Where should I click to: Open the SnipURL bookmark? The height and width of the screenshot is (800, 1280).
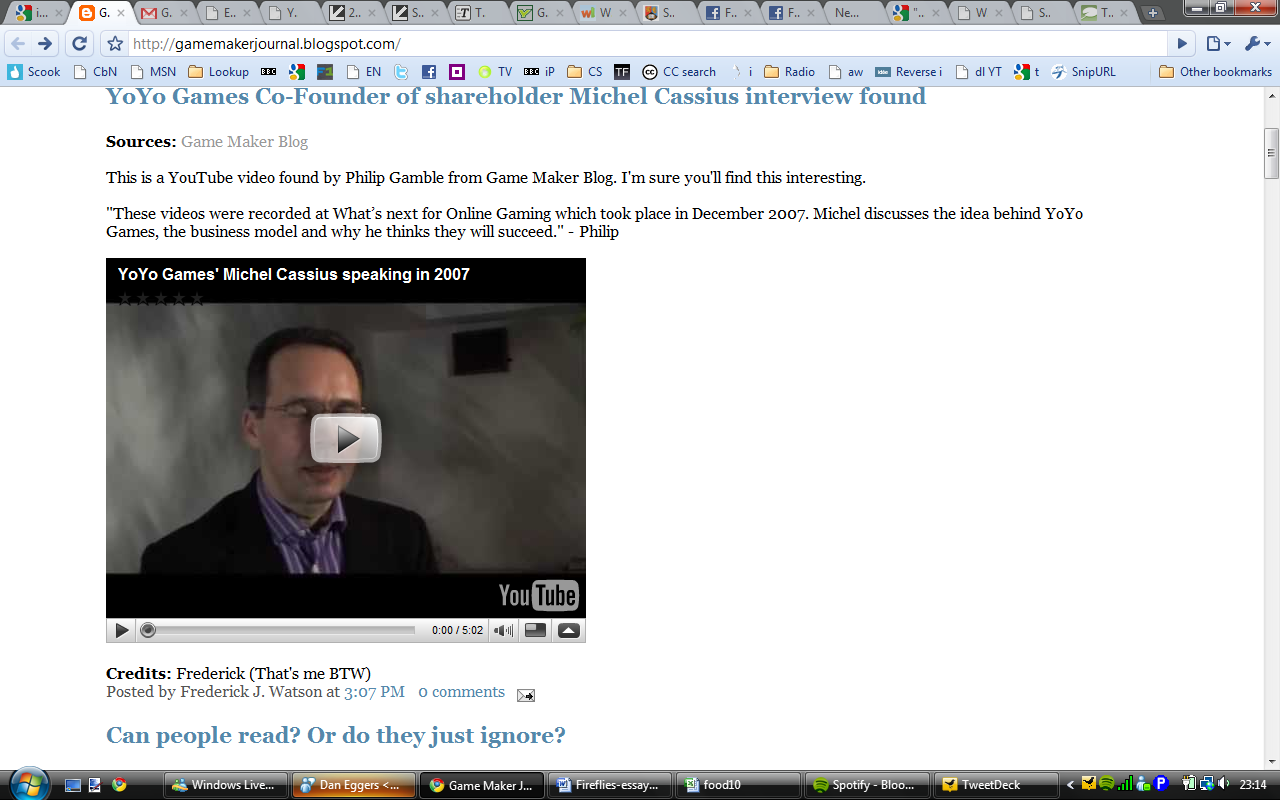[1083, 72]
